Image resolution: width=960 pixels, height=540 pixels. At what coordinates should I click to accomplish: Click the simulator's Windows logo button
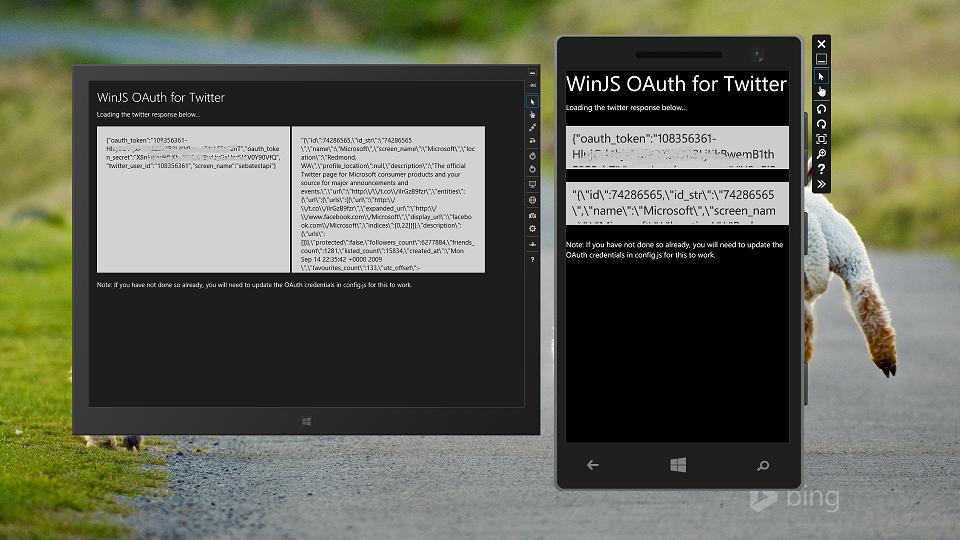306,421
